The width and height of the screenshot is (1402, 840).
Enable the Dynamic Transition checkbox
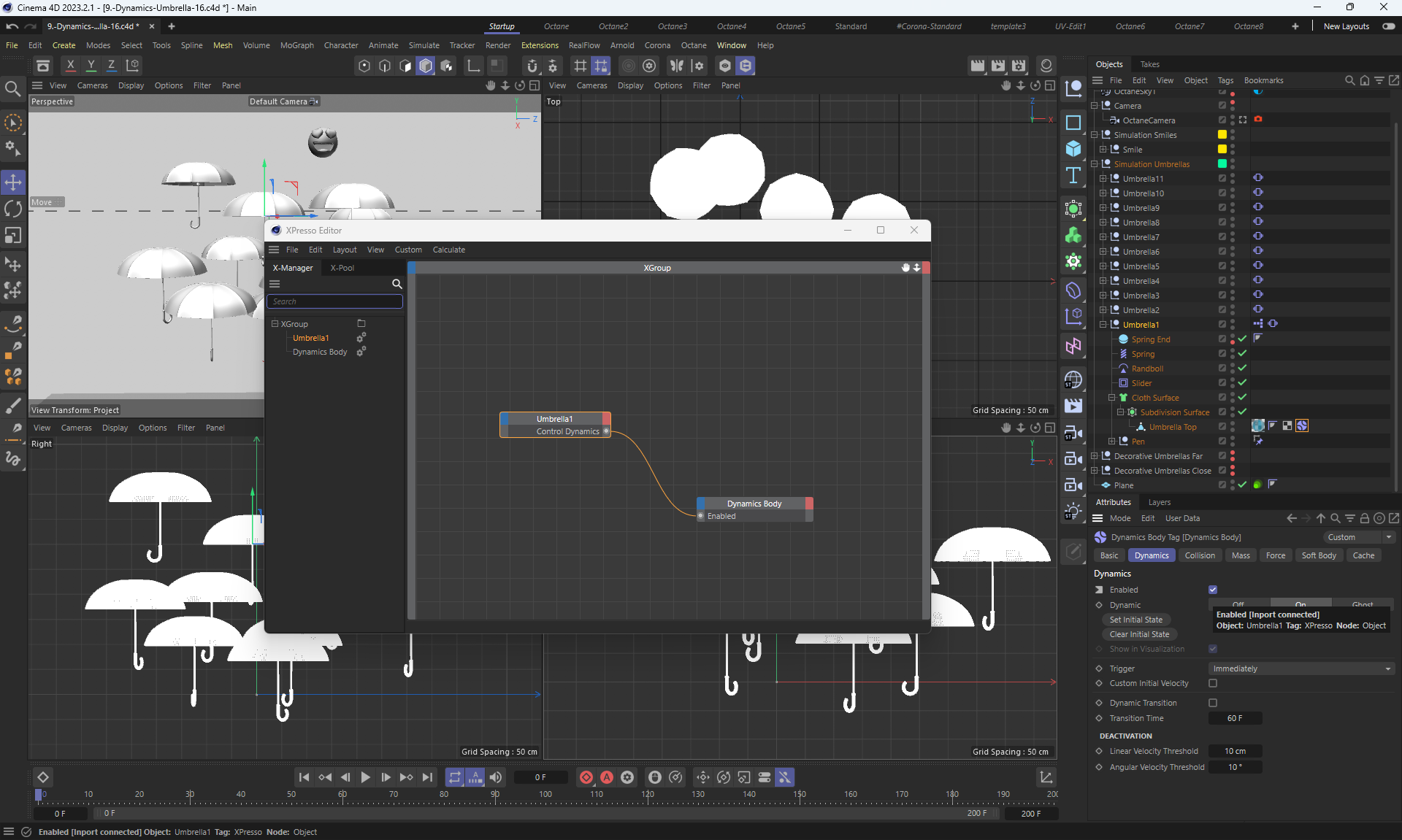[1212, 703]
